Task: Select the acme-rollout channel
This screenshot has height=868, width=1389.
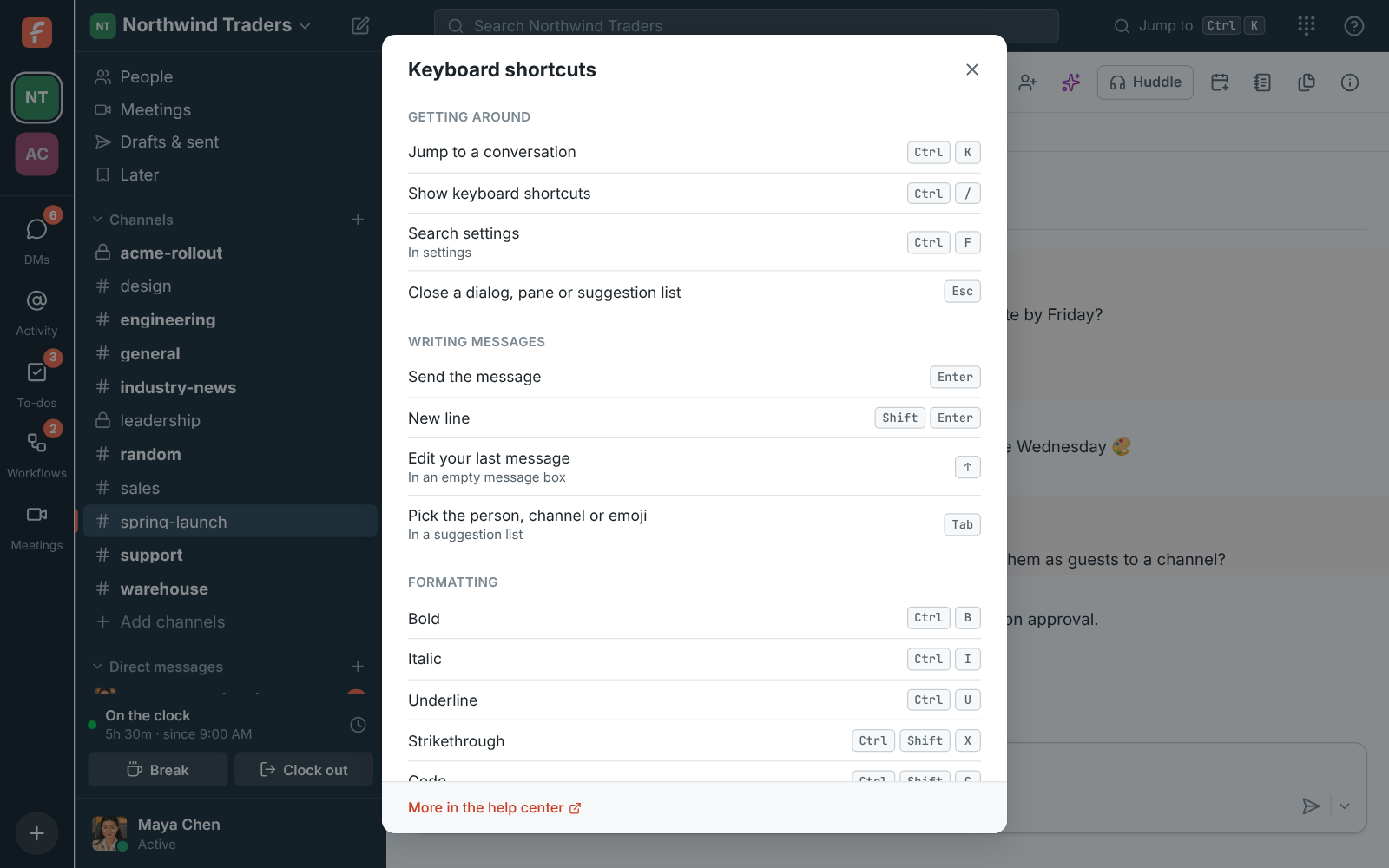Action: click(231, 253)
